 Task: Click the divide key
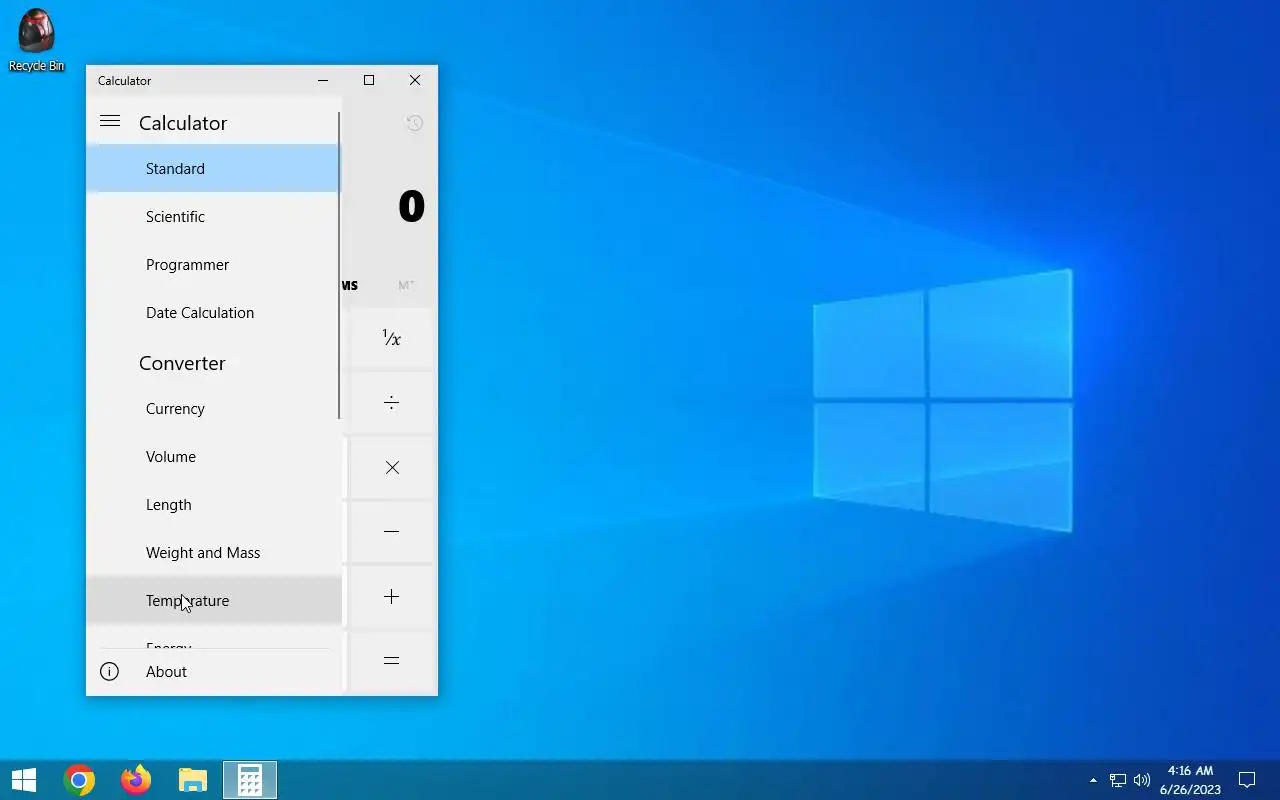391,402
